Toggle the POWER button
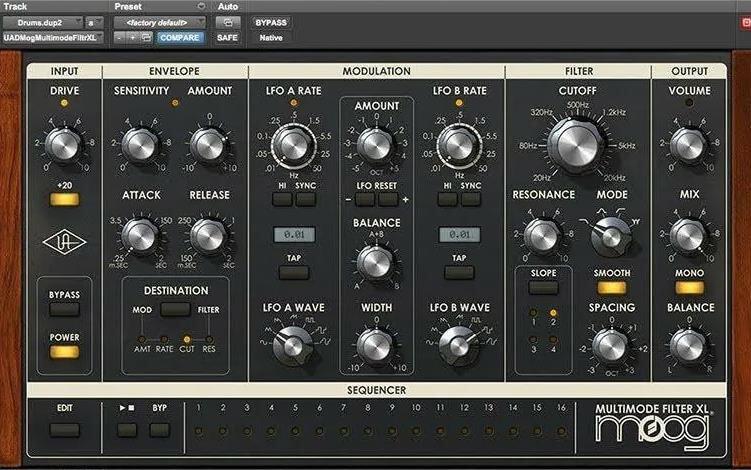The height and width of the screenshot is (470, 751). pyautogui.click(x=64, y=352)
